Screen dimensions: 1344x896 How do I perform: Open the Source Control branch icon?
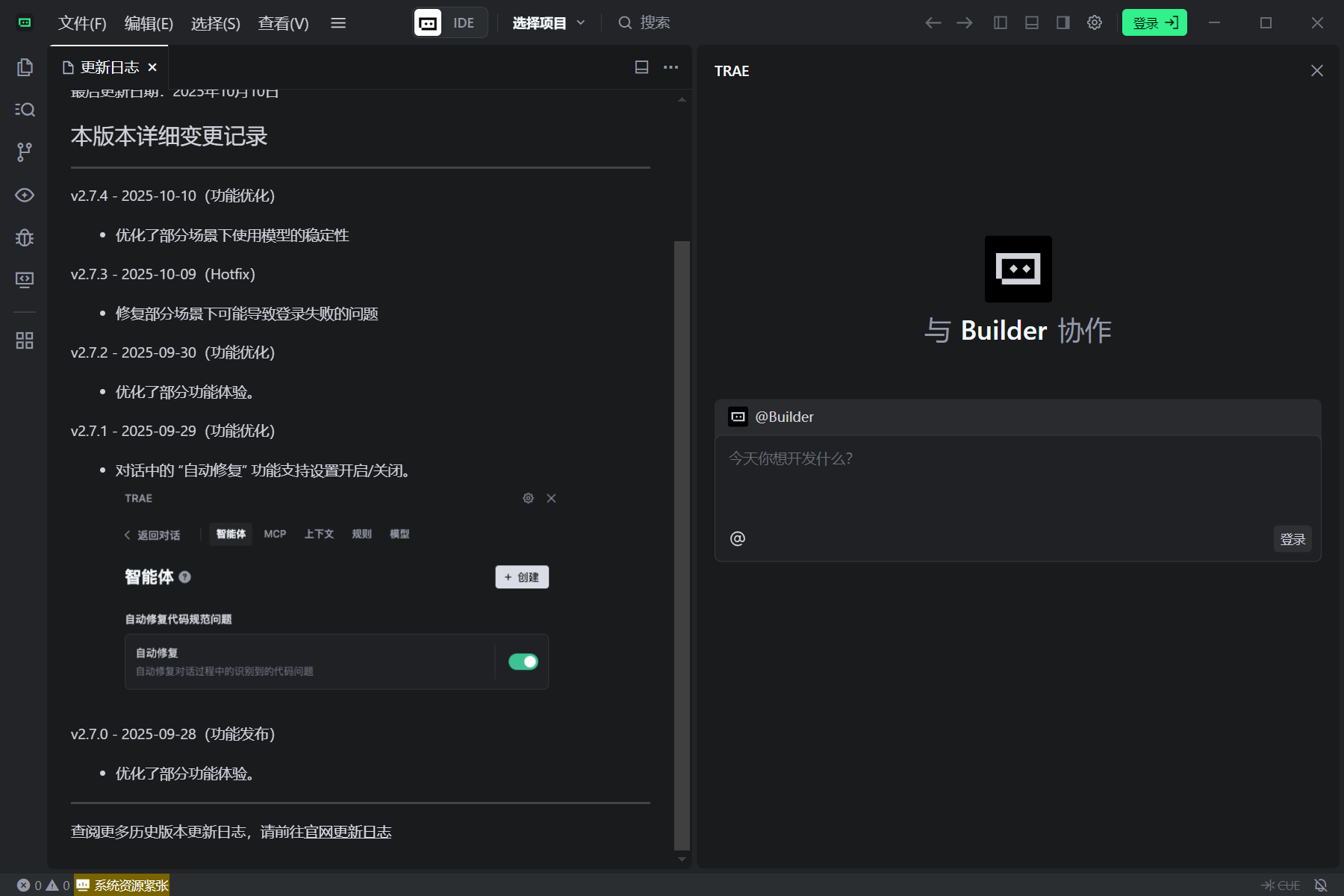[25, 152]
